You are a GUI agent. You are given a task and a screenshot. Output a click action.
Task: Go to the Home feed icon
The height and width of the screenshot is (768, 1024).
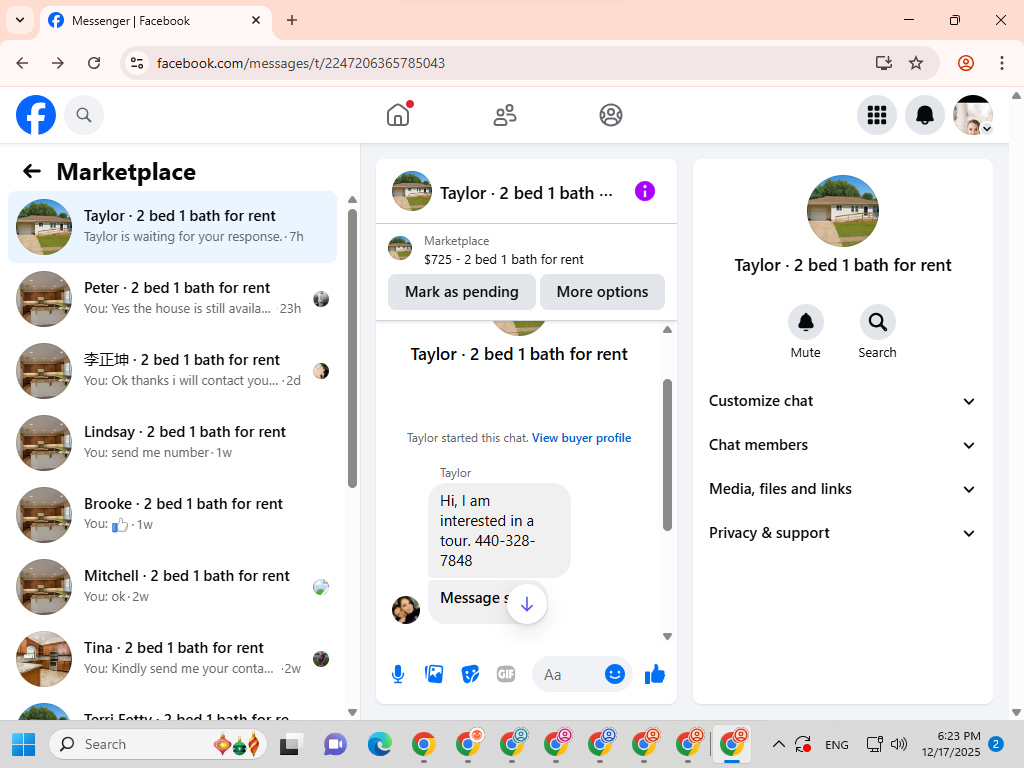point(398,116)
